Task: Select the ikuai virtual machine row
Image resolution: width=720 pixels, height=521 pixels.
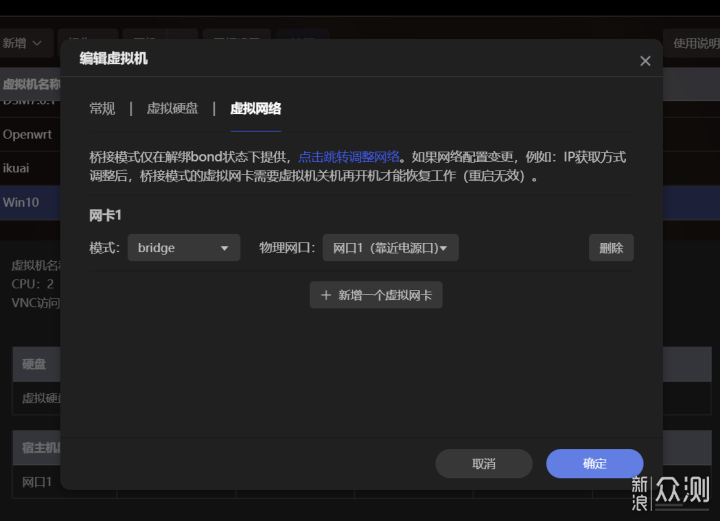Action: pos(20,167)
